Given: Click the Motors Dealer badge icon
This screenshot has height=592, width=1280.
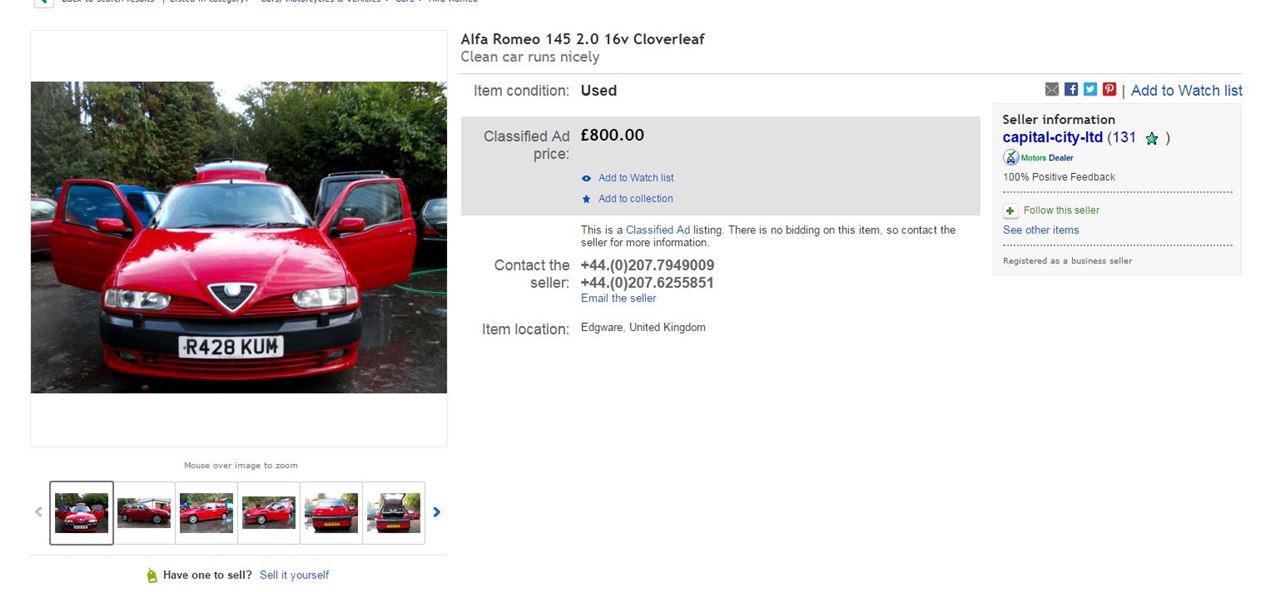Looking at the screenshot, I should 1011,158.
